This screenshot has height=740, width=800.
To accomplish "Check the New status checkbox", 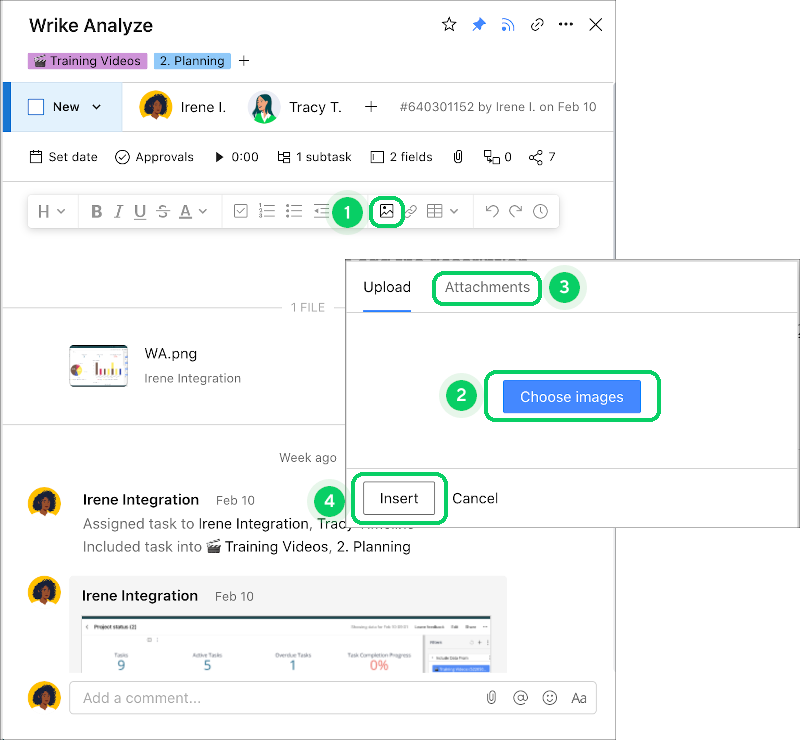I will pos(36,107).
